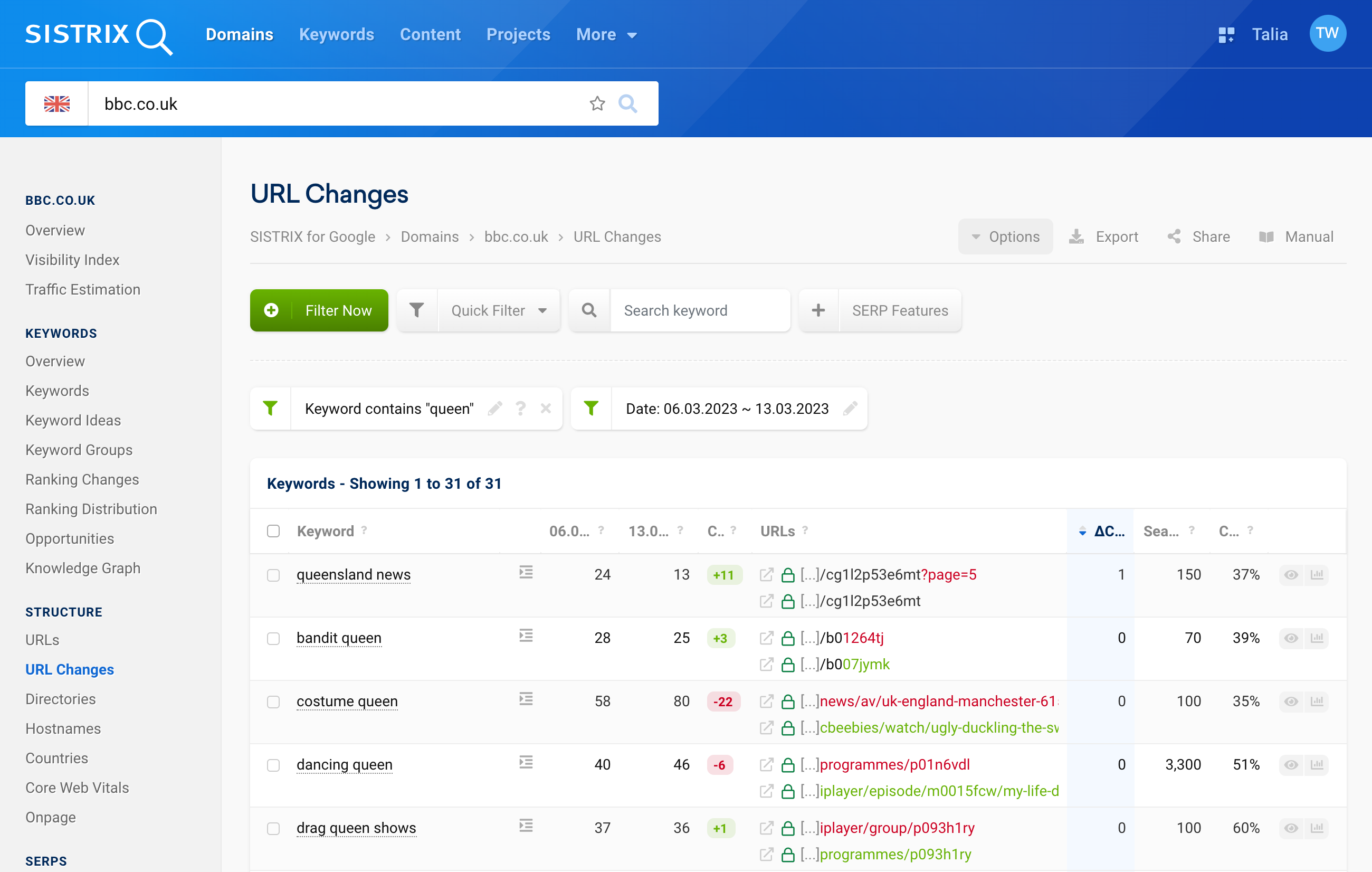Open the Projects tab
This screenshot has height=872, width=1372.
tap(519, 35)
